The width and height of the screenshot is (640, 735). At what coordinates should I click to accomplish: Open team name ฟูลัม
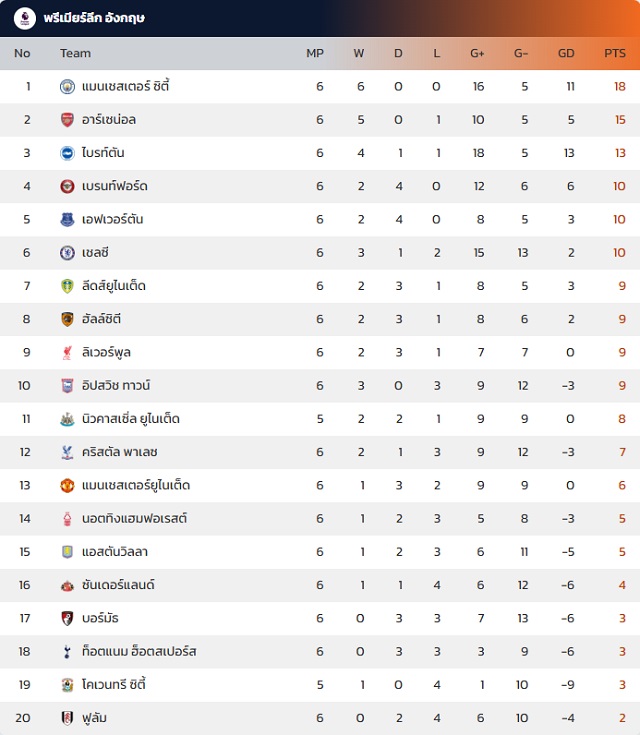(x=94, y=718)
